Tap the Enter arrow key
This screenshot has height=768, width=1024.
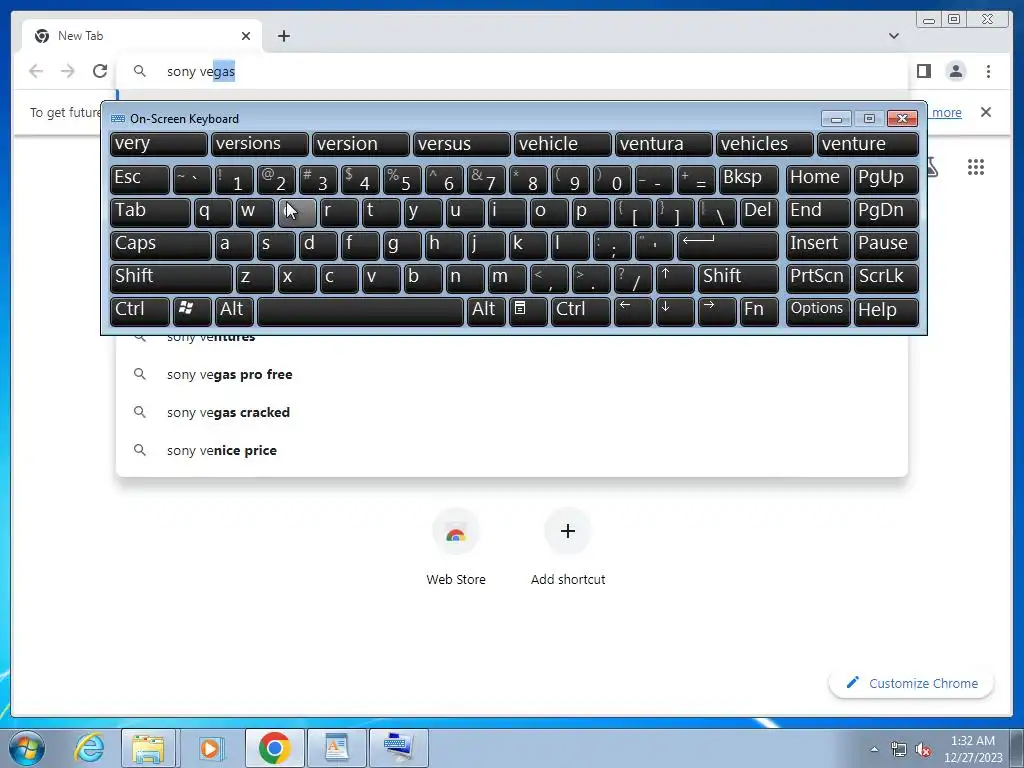click(x=728, y=246)
